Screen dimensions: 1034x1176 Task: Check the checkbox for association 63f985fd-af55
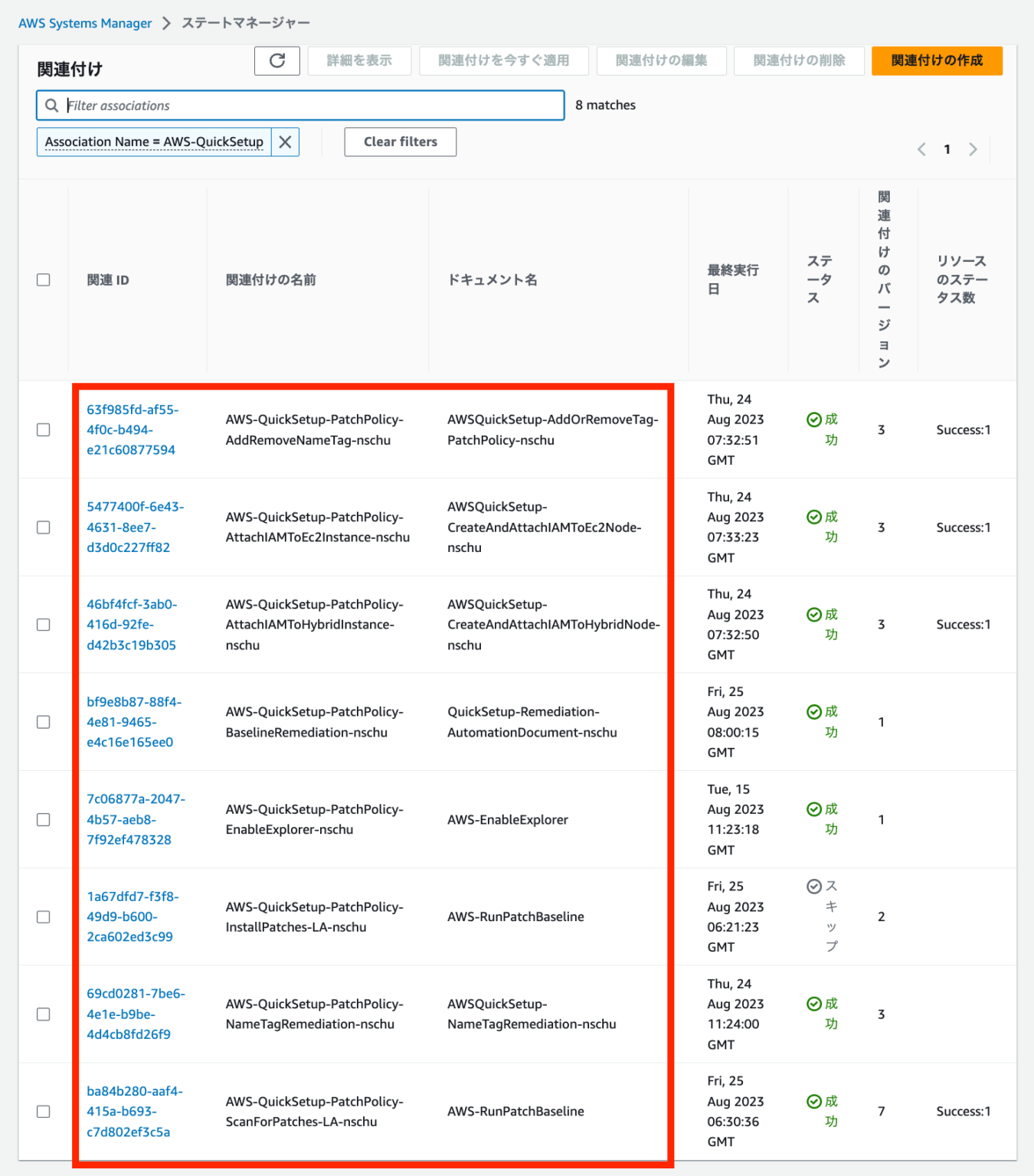(x=44, y=430)
